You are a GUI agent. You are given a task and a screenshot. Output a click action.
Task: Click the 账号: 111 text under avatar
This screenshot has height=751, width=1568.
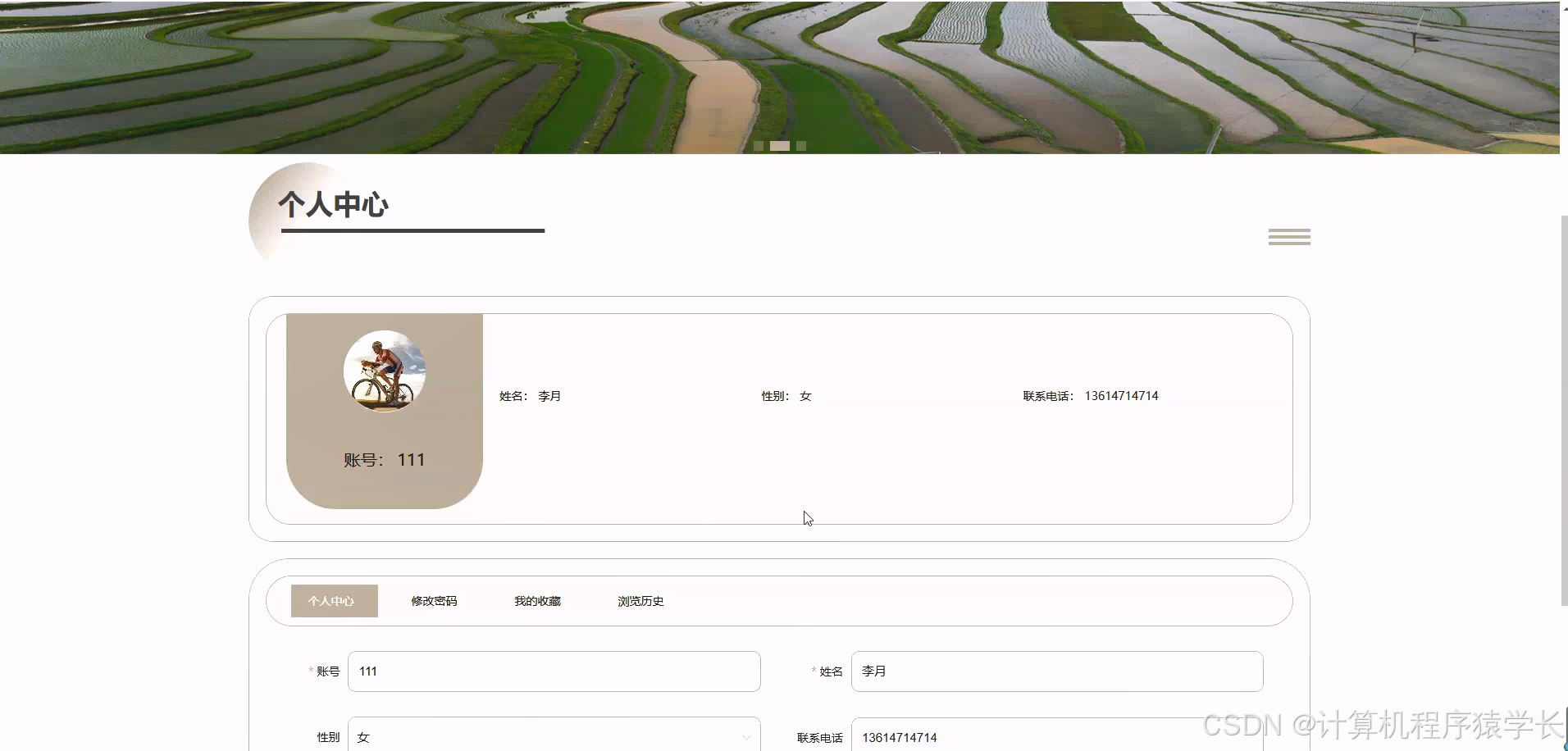pyautogui.click(x=385, y=460)
